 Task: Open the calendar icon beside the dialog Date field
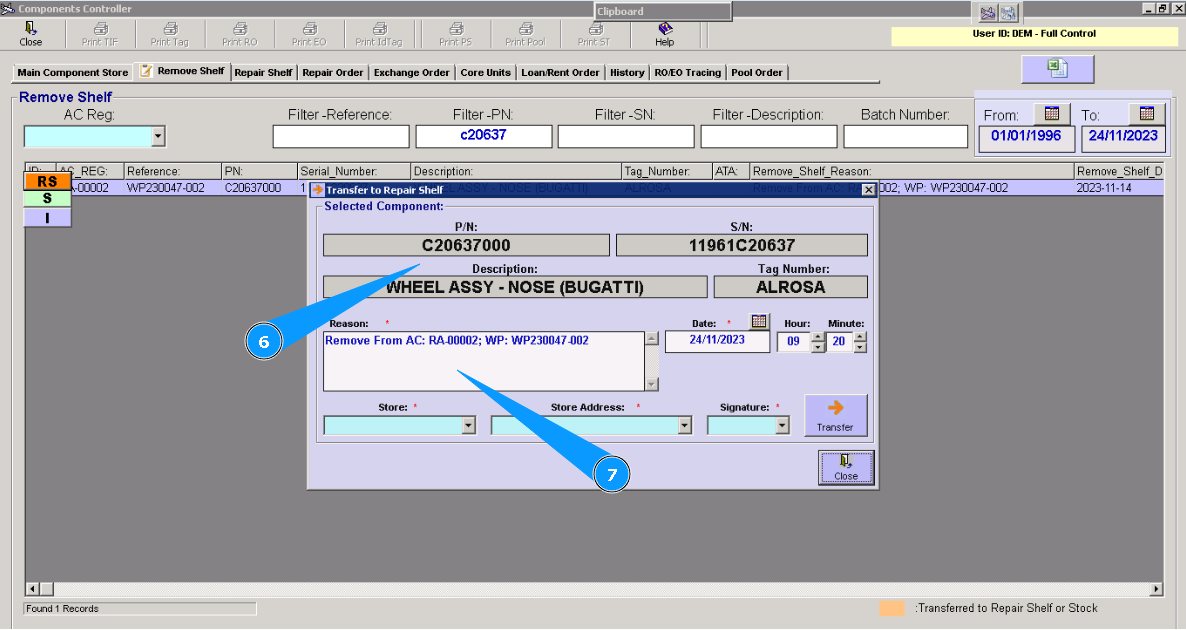click(759, 321)
